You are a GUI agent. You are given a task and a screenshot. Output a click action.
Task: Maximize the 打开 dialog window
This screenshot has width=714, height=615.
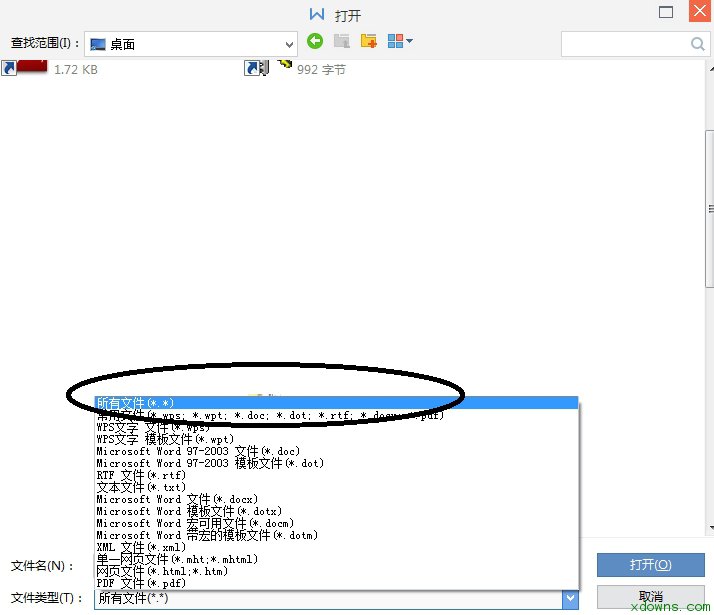click(666, 12)
